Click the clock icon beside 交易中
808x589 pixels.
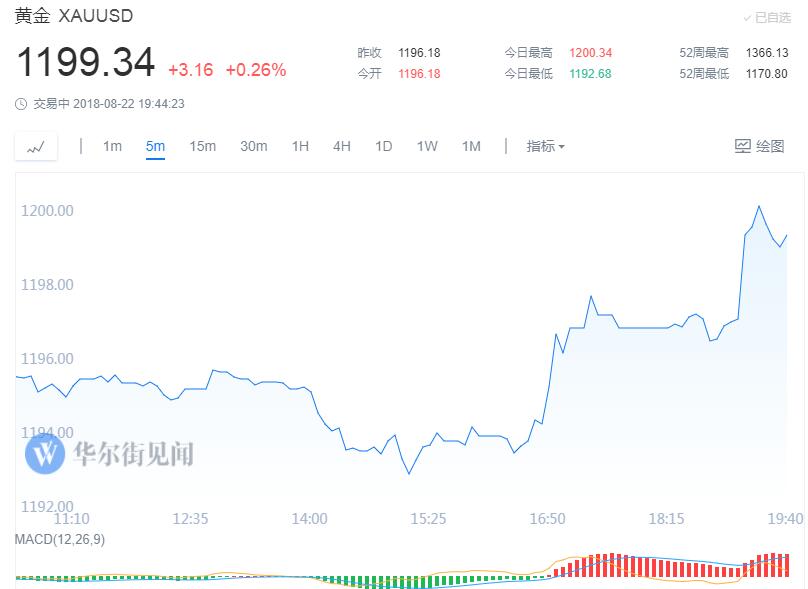point(21,104)
